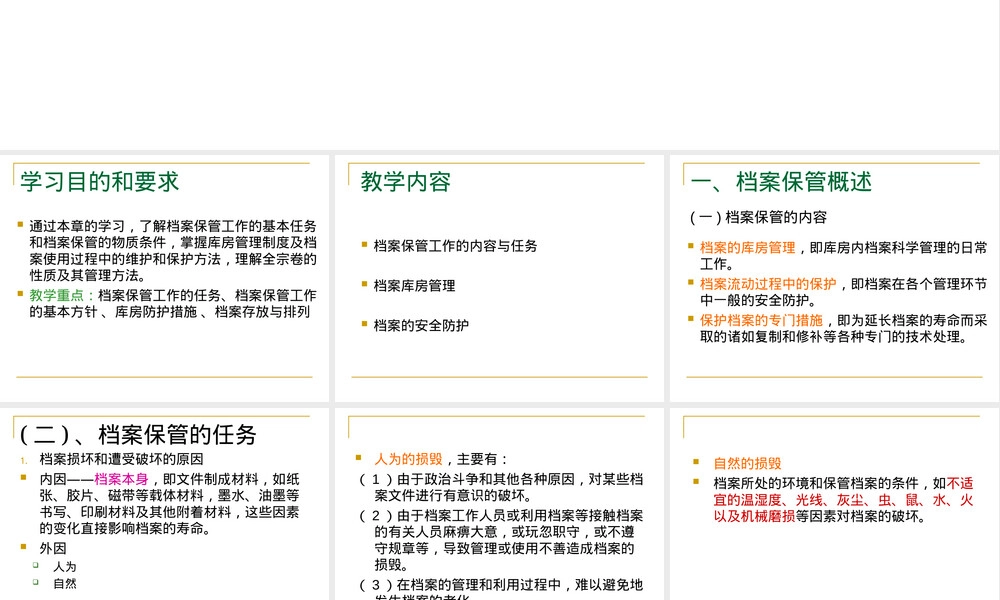Click item (1) 由于政治斗争和其他各种原因
Image resolution: width=1000 pixels, height=600 pixels.
(501, 487)
